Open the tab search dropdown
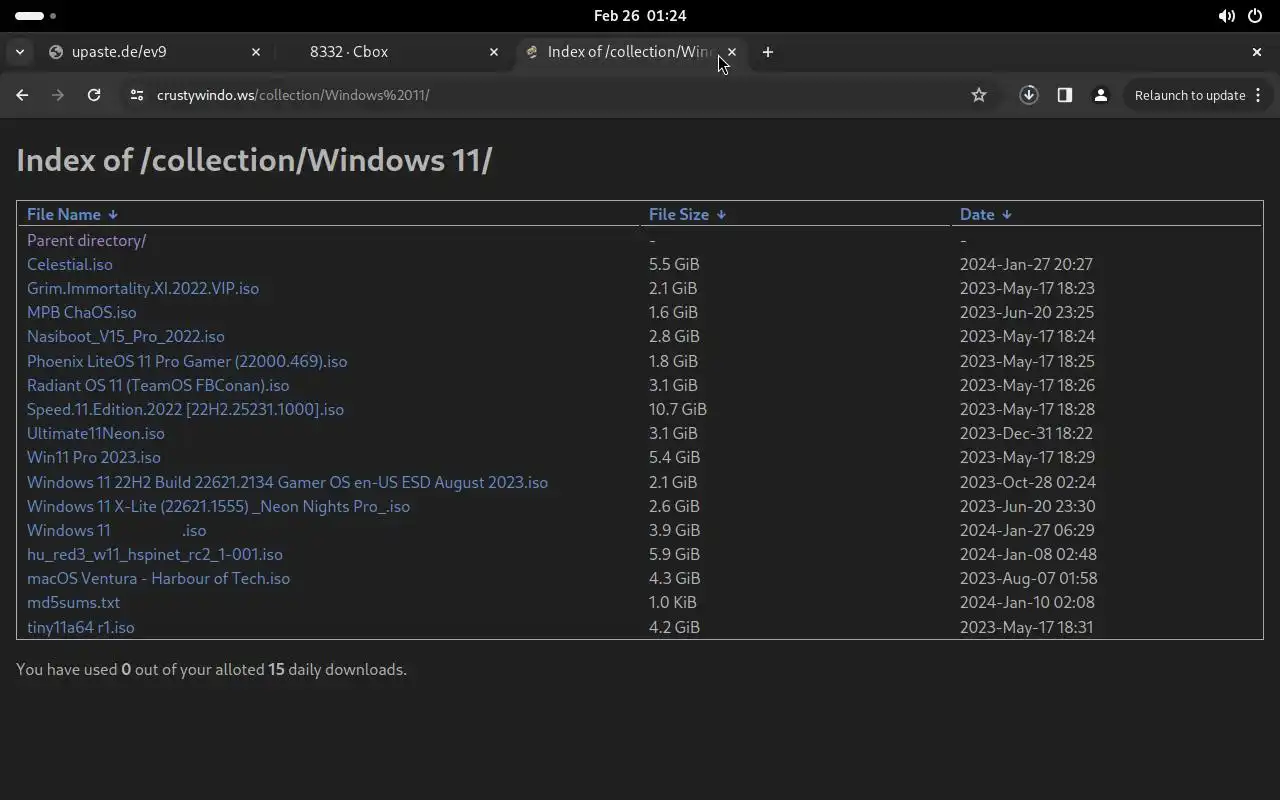 point(20,52)
